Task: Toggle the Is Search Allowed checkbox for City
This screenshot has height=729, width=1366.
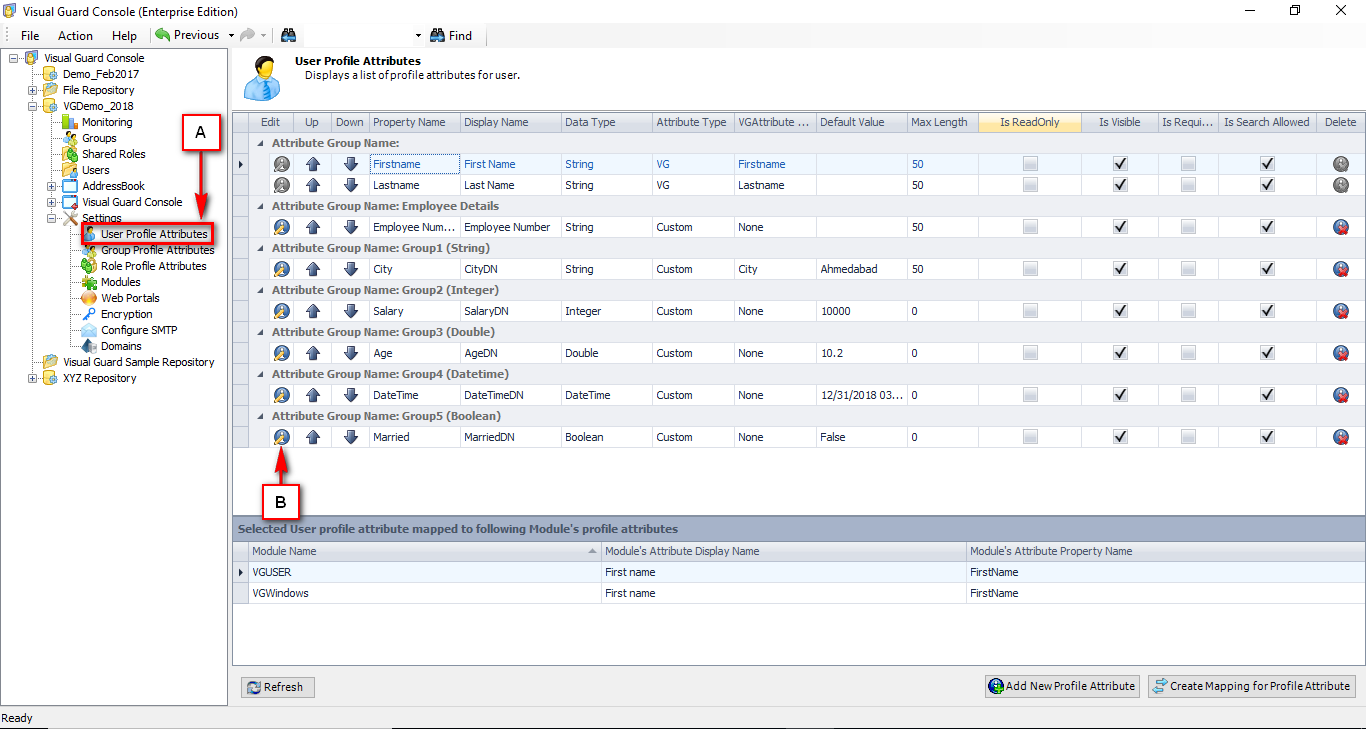Action: pyautogui.click(x=1267, y=269)
